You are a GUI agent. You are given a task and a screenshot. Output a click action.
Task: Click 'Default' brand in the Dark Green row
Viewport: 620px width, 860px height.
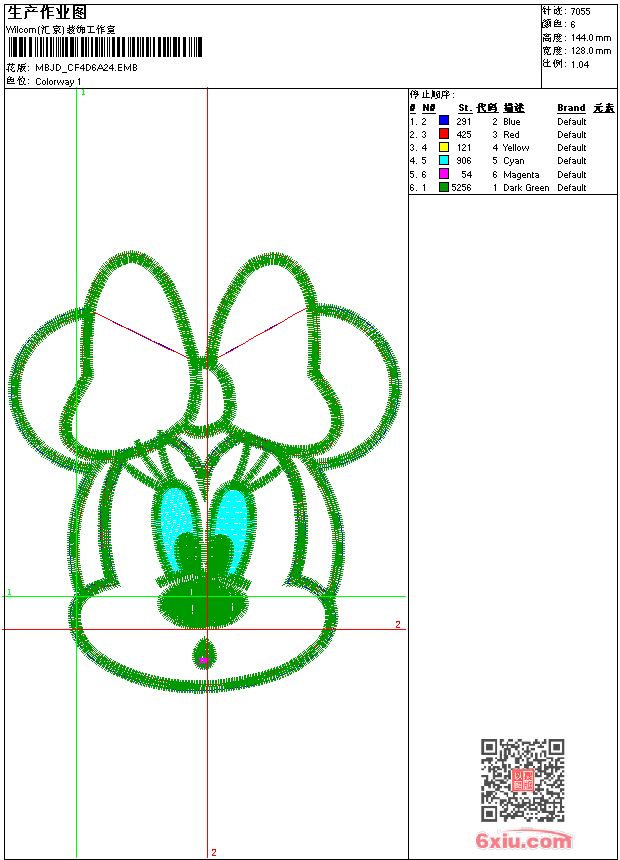572,188
